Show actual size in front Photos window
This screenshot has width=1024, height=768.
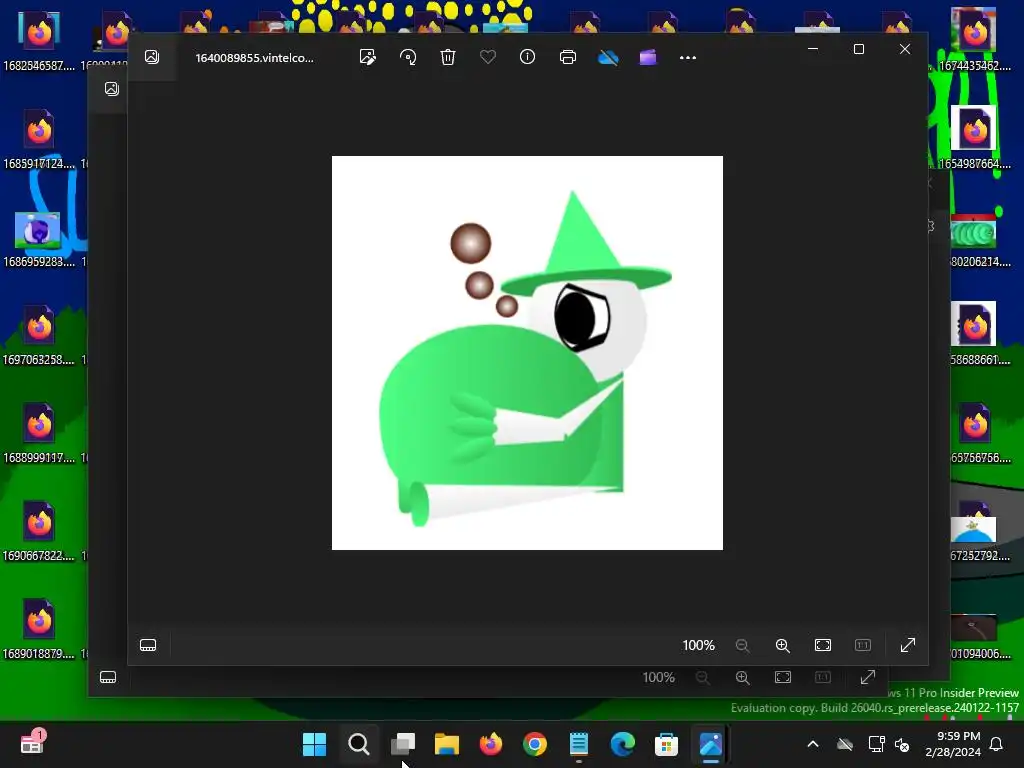click(x=863, y=645)
